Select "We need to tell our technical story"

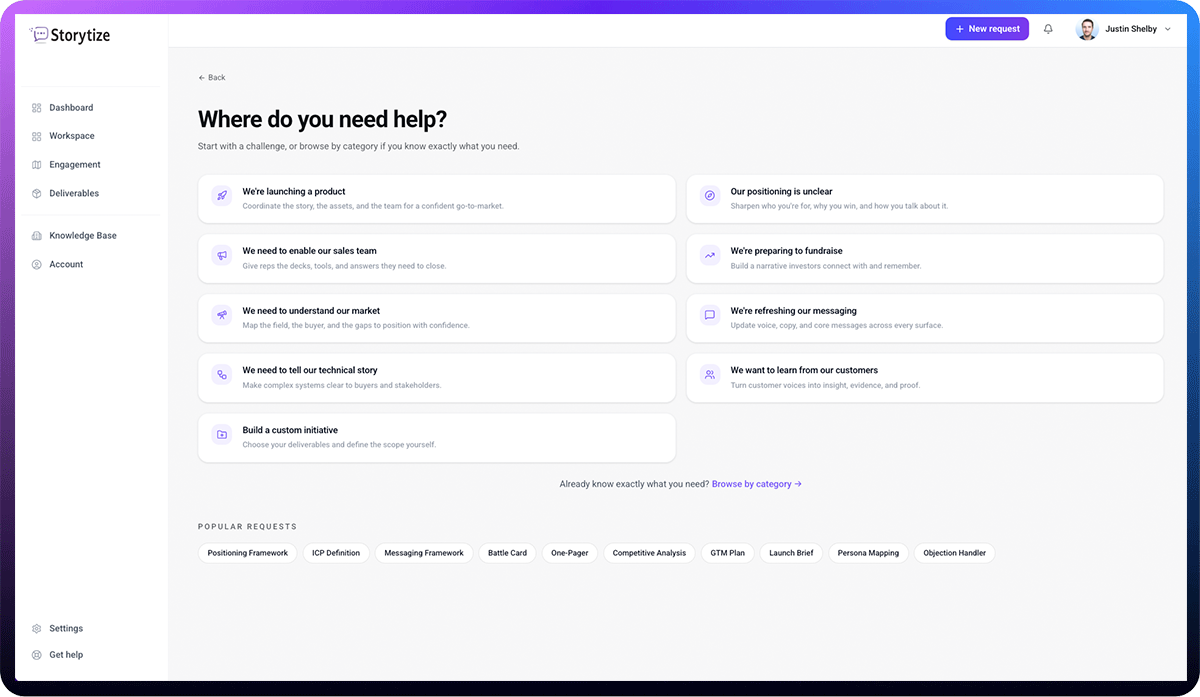click(x=310, y=370)
